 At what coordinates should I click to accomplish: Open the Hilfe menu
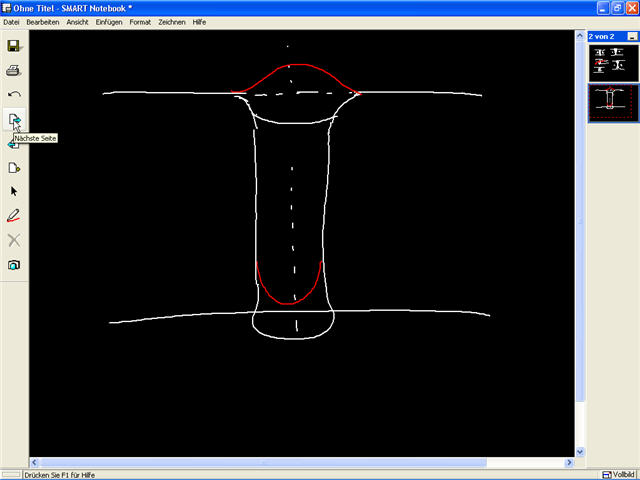(x=200, y=22)
